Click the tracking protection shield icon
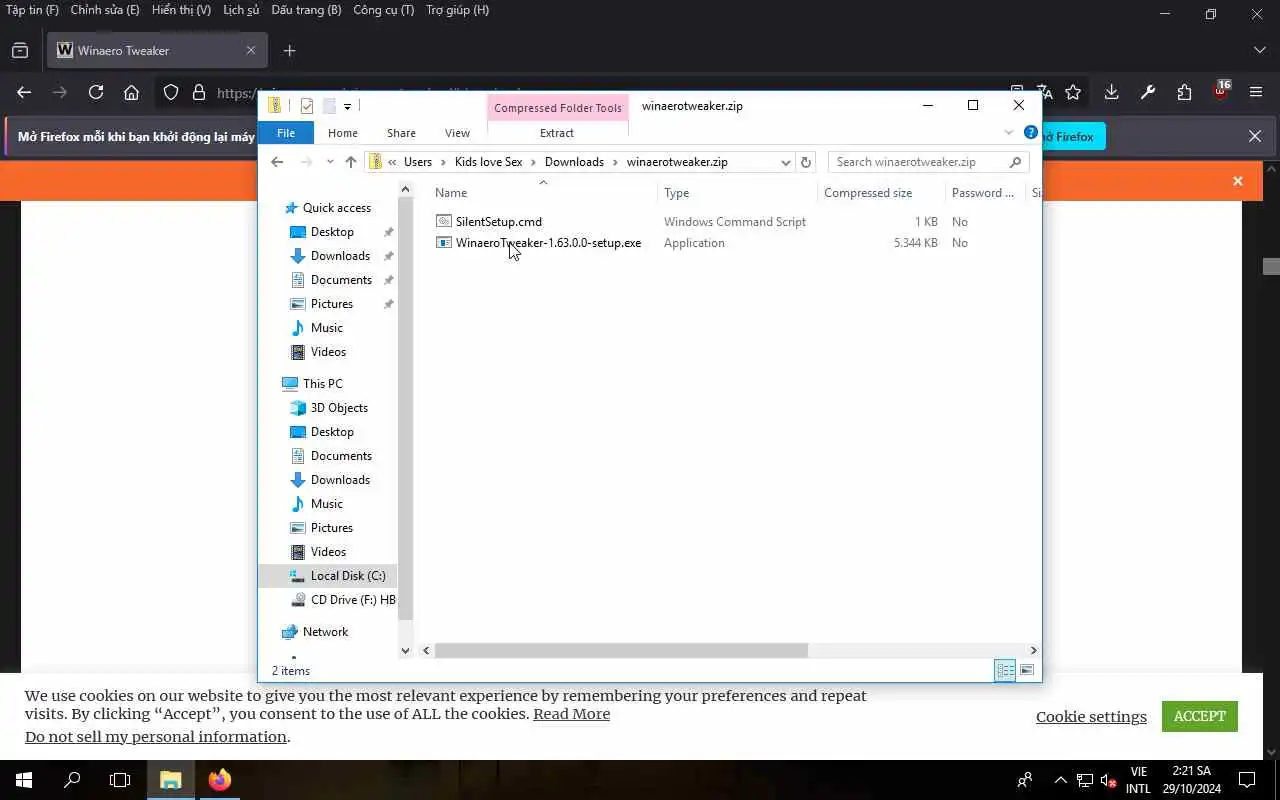Screen dimensions: 1280x800 pos(171,92)
